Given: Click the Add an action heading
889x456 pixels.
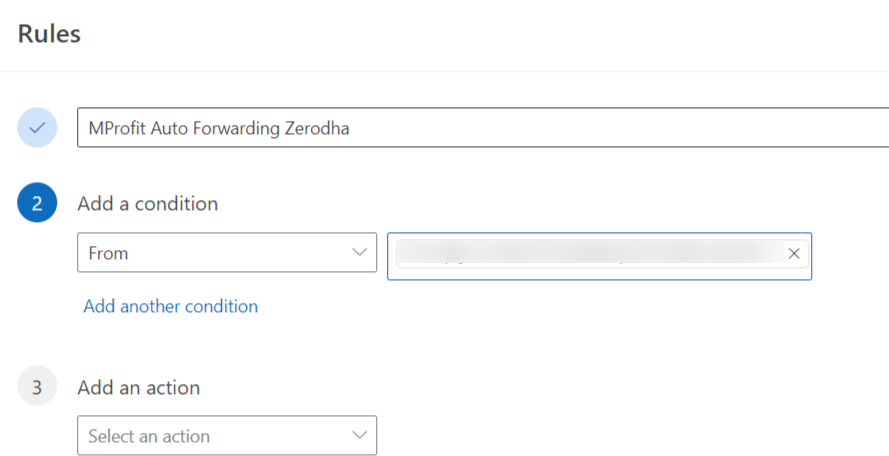Looking at the screenshot, I should pyautogui.click(x=139, y=387).
